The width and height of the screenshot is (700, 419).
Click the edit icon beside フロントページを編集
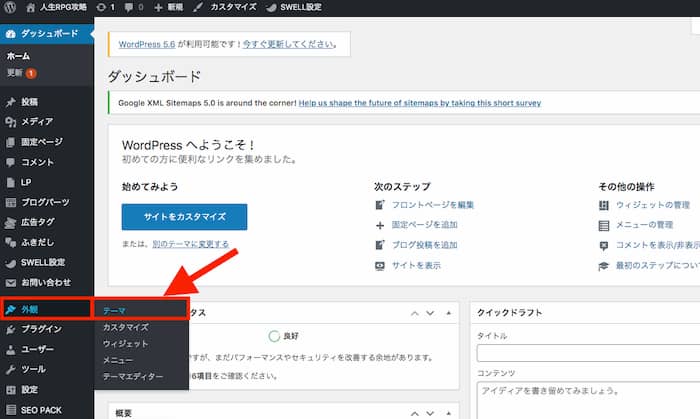pyautogui.click(x=380, y=205)
